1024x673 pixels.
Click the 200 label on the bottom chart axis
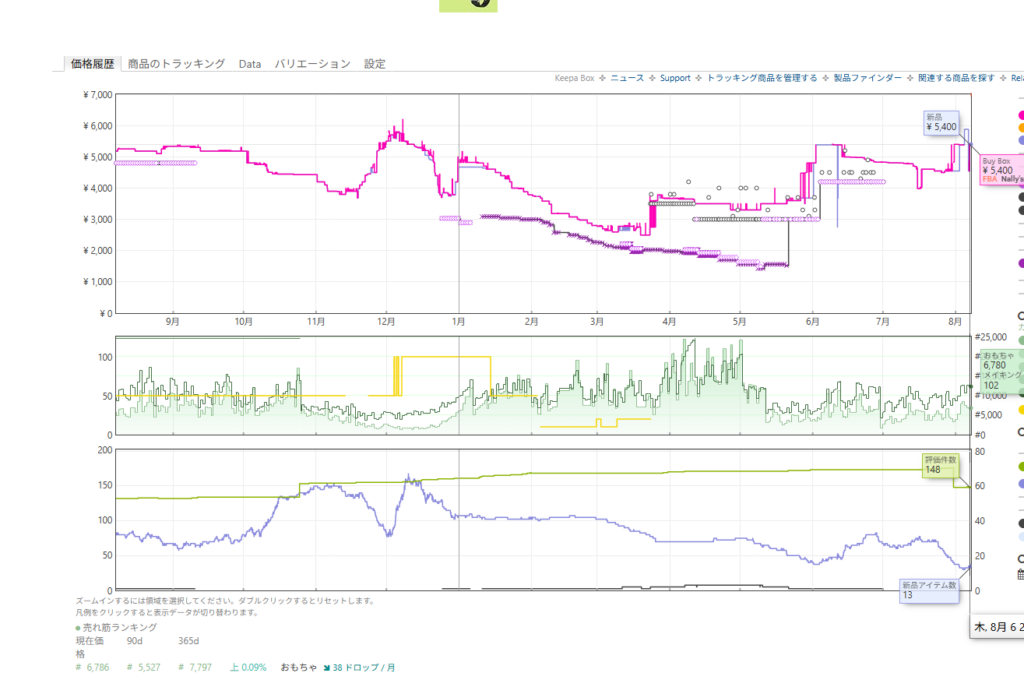point(104,450)
